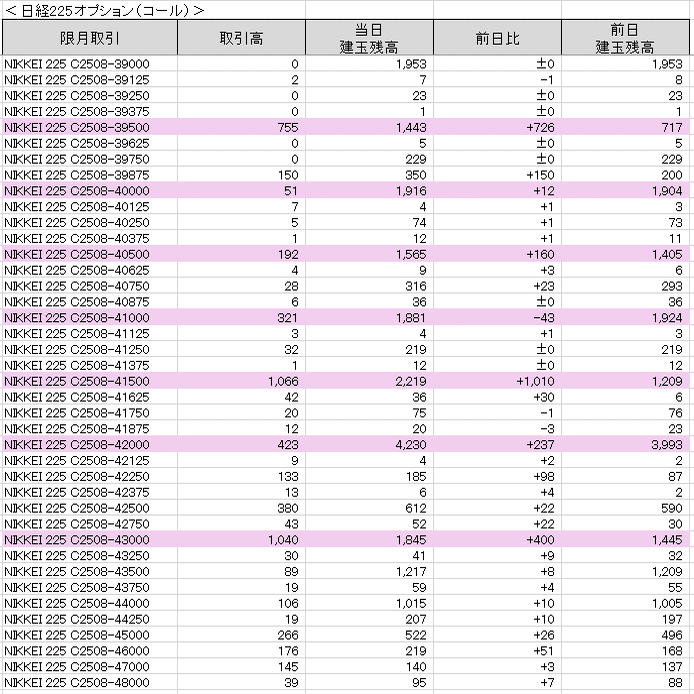
Task: Click row label NIKKEI 225 C2508-39875
Action: [x=77, y=175]
